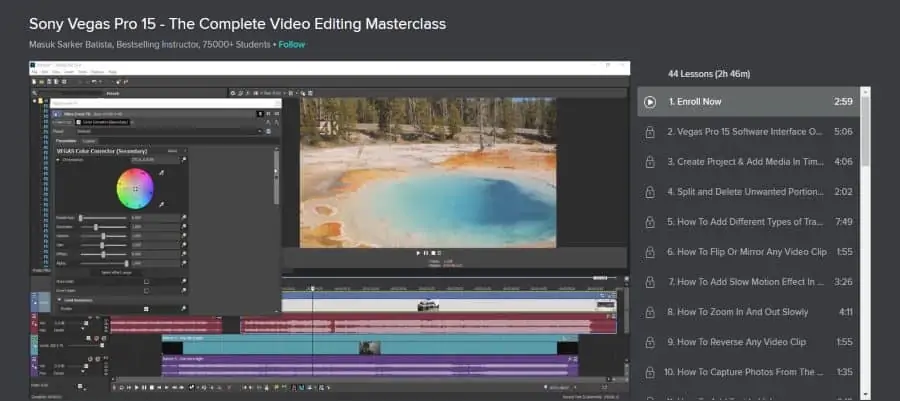Click lock icon for Capture Photos lesson
The height and width of the screenshot is (401, 900).
[650, 372]
